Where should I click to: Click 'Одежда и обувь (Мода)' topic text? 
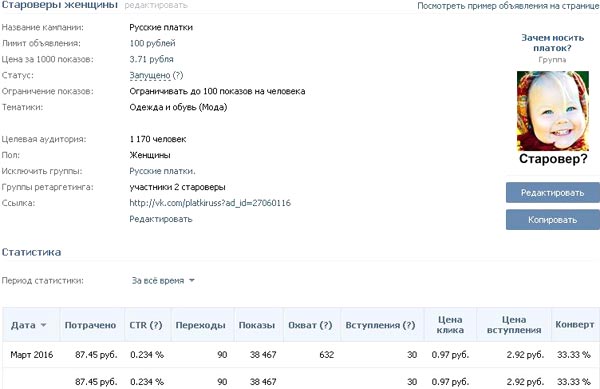tap(178, 107)
